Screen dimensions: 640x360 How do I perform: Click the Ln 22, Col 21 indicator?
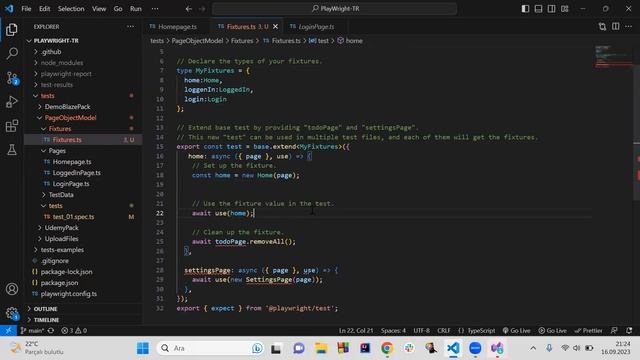(356, 331)
